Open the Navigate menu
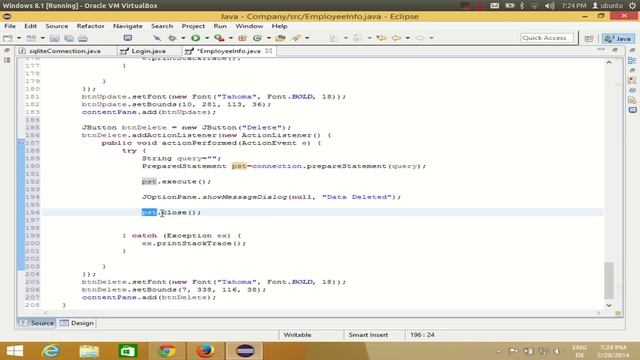This screenshot has height=360, width=640. (128, 26)
